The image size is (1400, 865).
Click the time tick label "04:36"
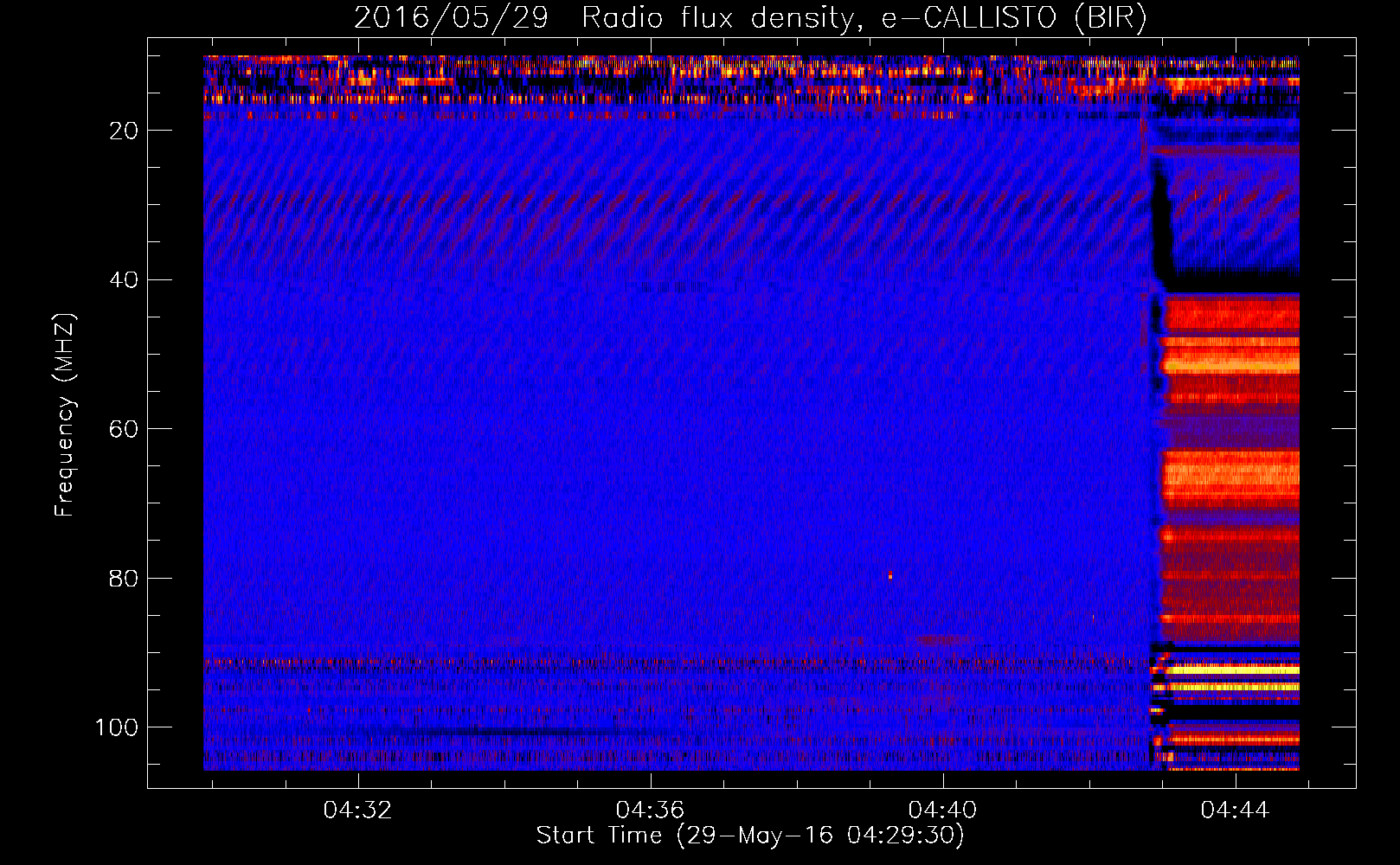650,810
